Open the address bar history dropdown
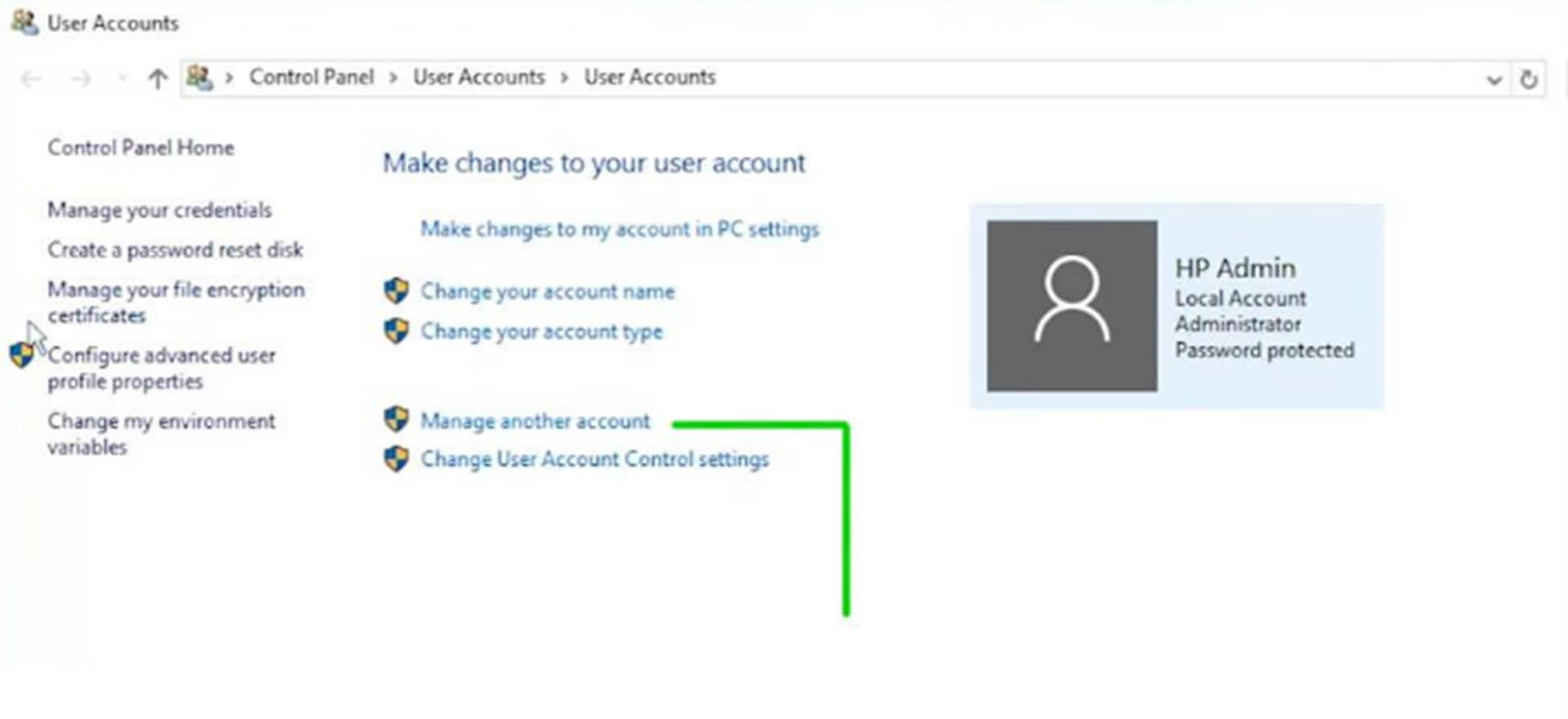The height and width of the screenshot is (719, 1568). (1494, 80)
